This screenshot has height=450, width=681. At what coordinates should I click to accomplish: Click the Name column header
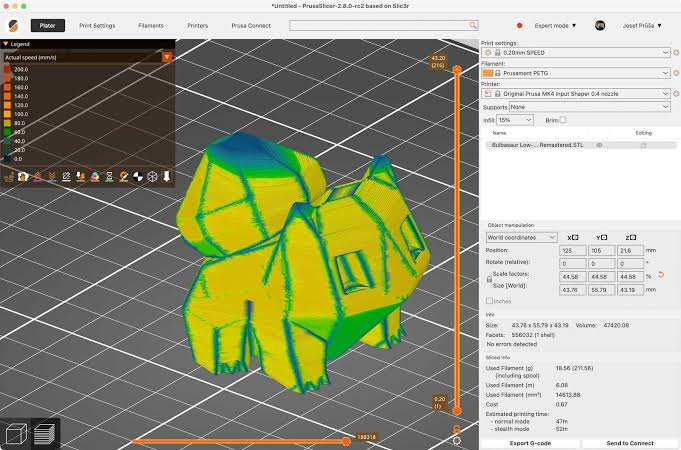(x=499, y=133)
